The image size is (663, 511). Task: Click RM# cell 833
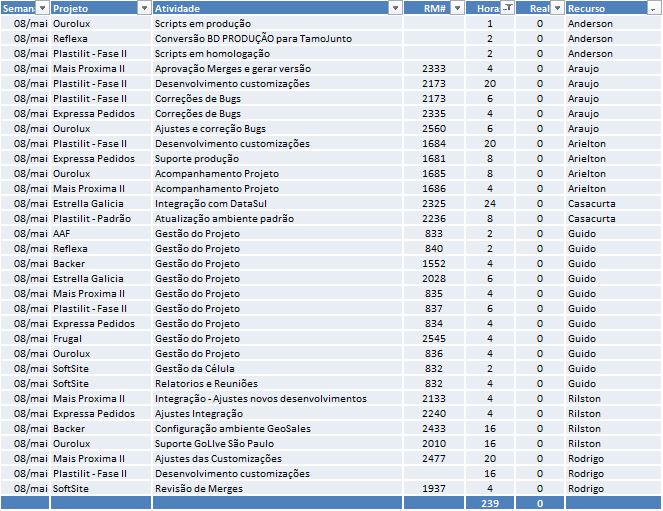click(x=434, y=233)
